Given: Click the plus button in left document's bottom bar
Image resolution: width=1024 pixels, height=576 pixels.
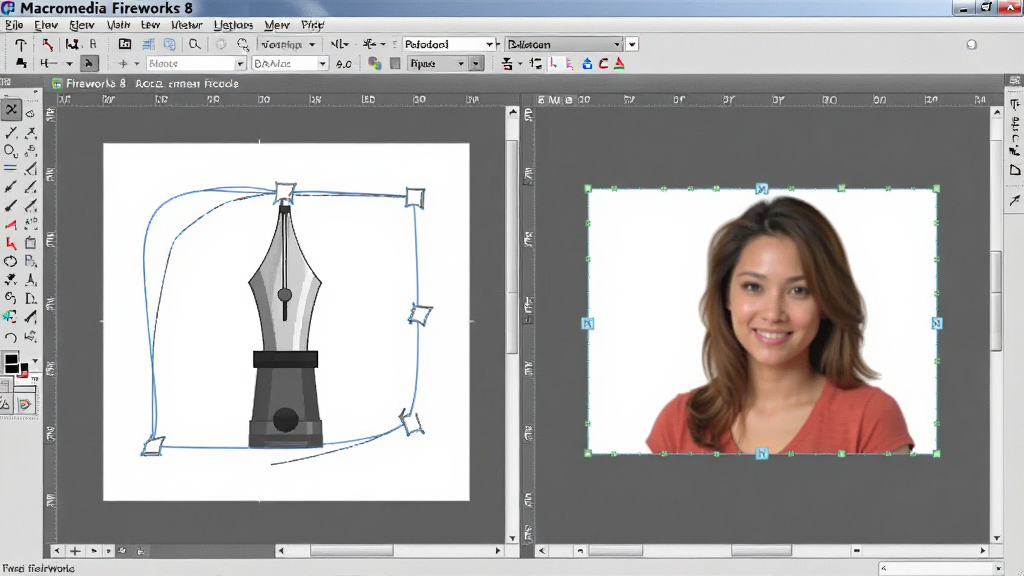Looking at the screenshot, I should tap(75, 551).
